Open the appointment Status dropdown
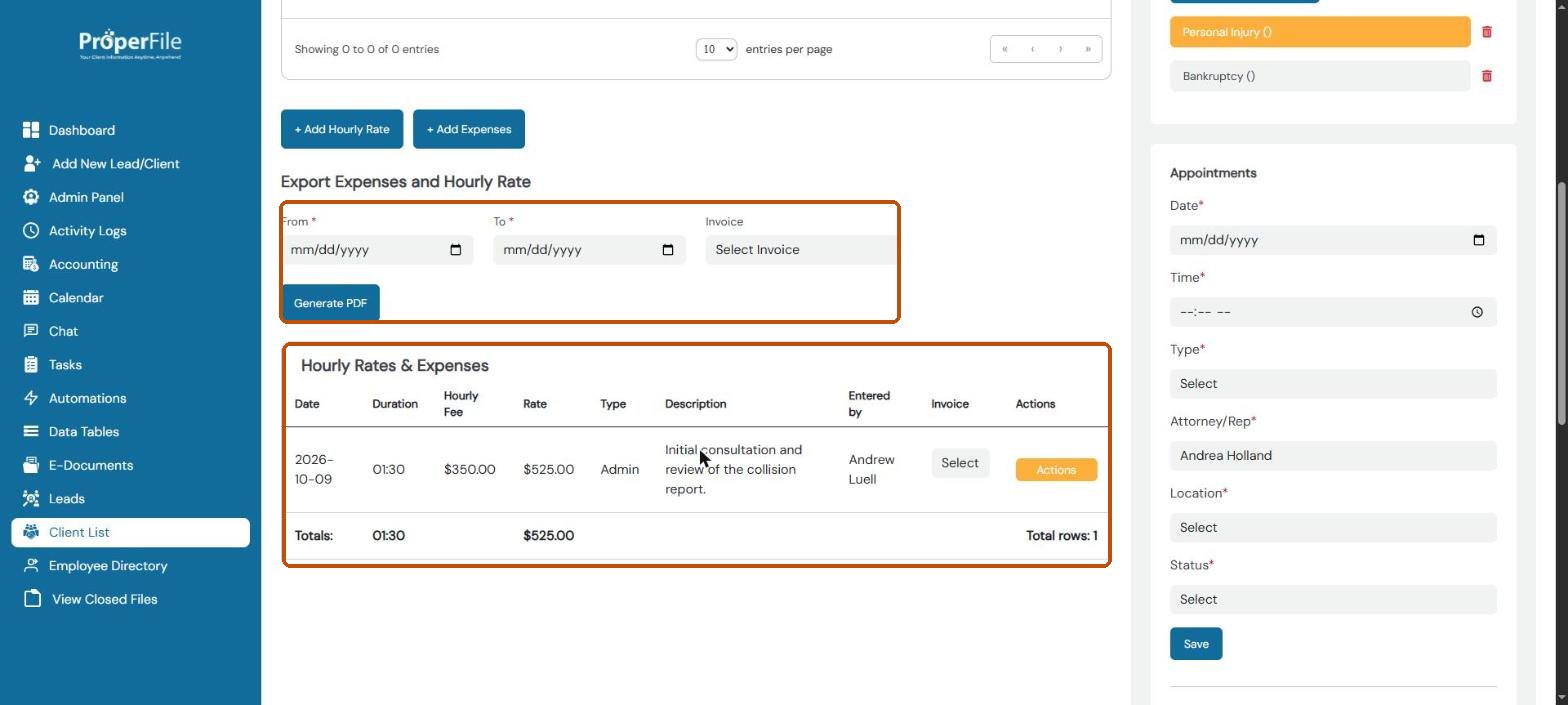The image size is (1568, 705). pos(1333,600)
